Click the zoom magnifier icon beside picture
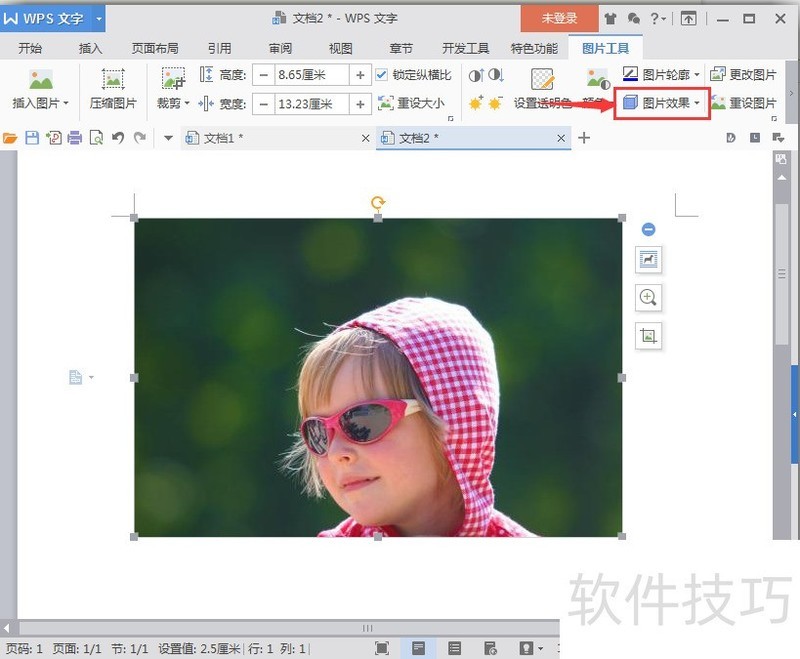Viewport: 800px width, 659px height. pyautogui.click(x=648, y=297)
